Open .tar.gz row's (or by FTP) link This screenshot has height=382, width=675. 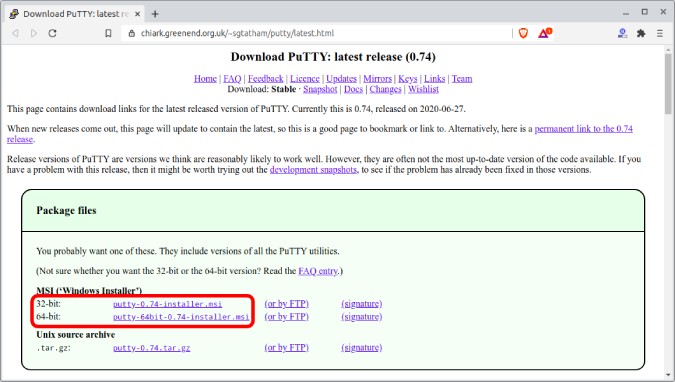tap(287, 348)
